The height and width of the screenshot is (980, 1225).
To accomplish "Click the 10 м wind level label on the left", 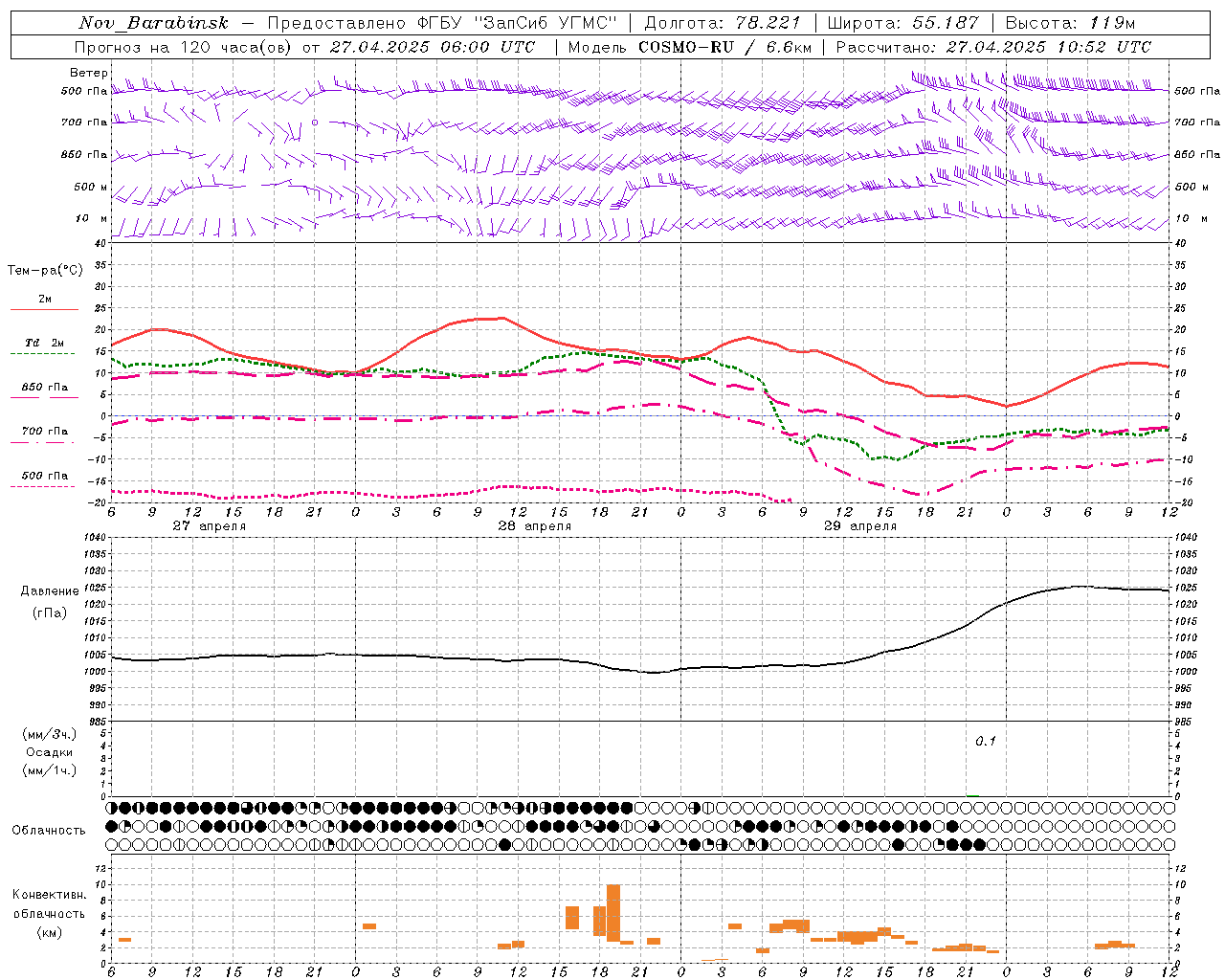I will pyautogui.click(x=92, y=218).
